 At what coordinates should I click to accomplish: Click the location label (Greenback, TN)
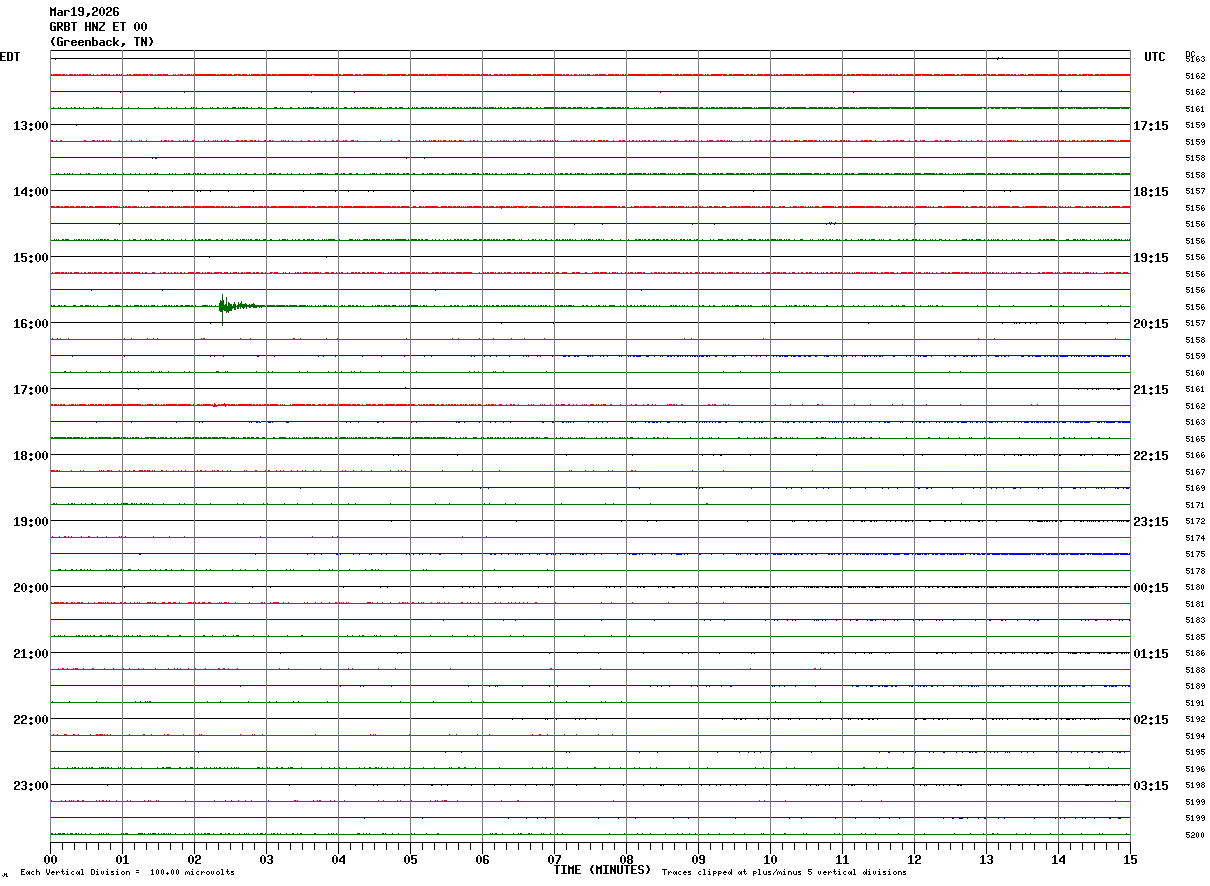point(102,42)
